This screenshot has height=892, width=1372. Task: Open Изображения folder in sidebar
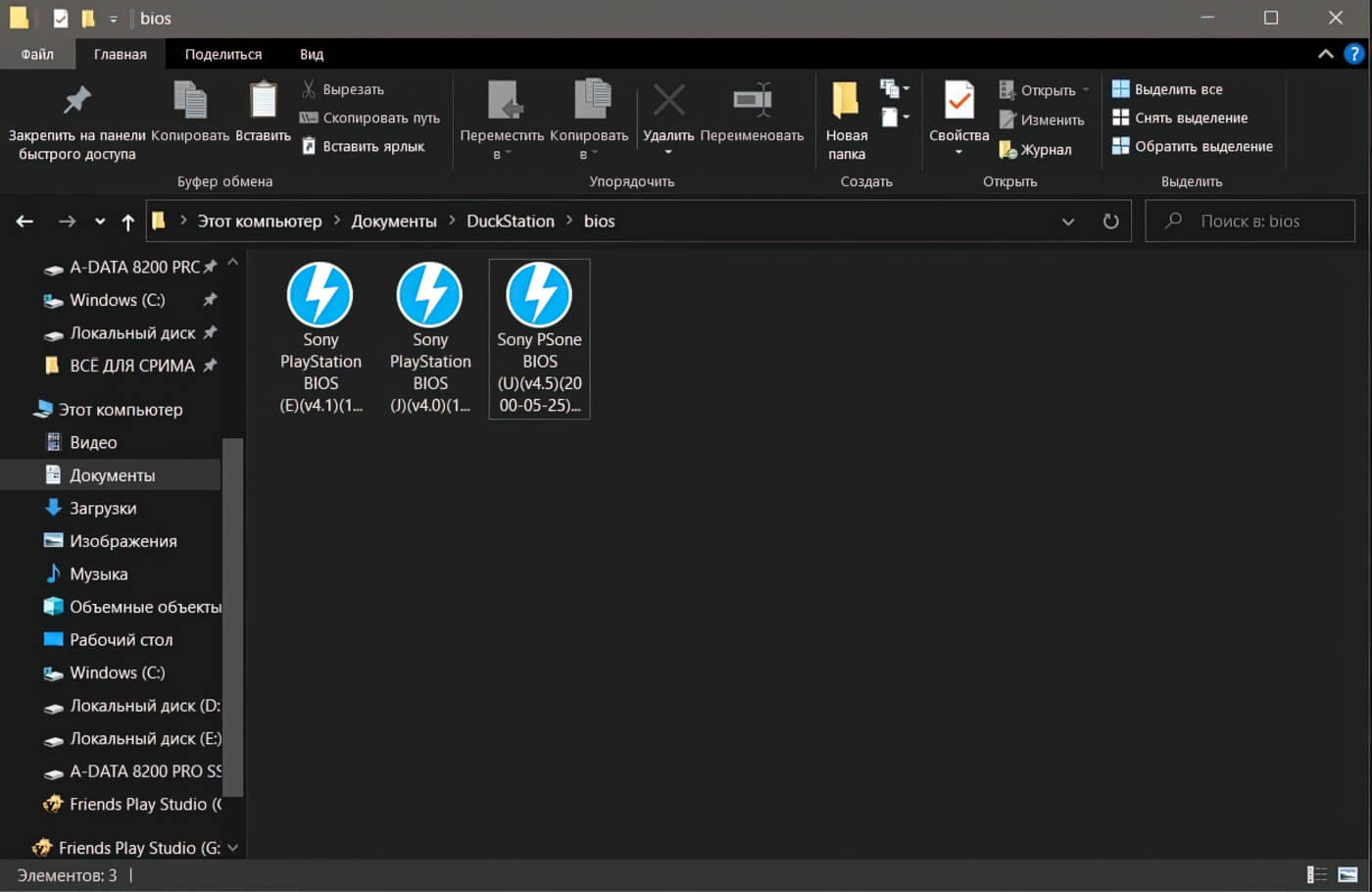click(x=111, y=541)
